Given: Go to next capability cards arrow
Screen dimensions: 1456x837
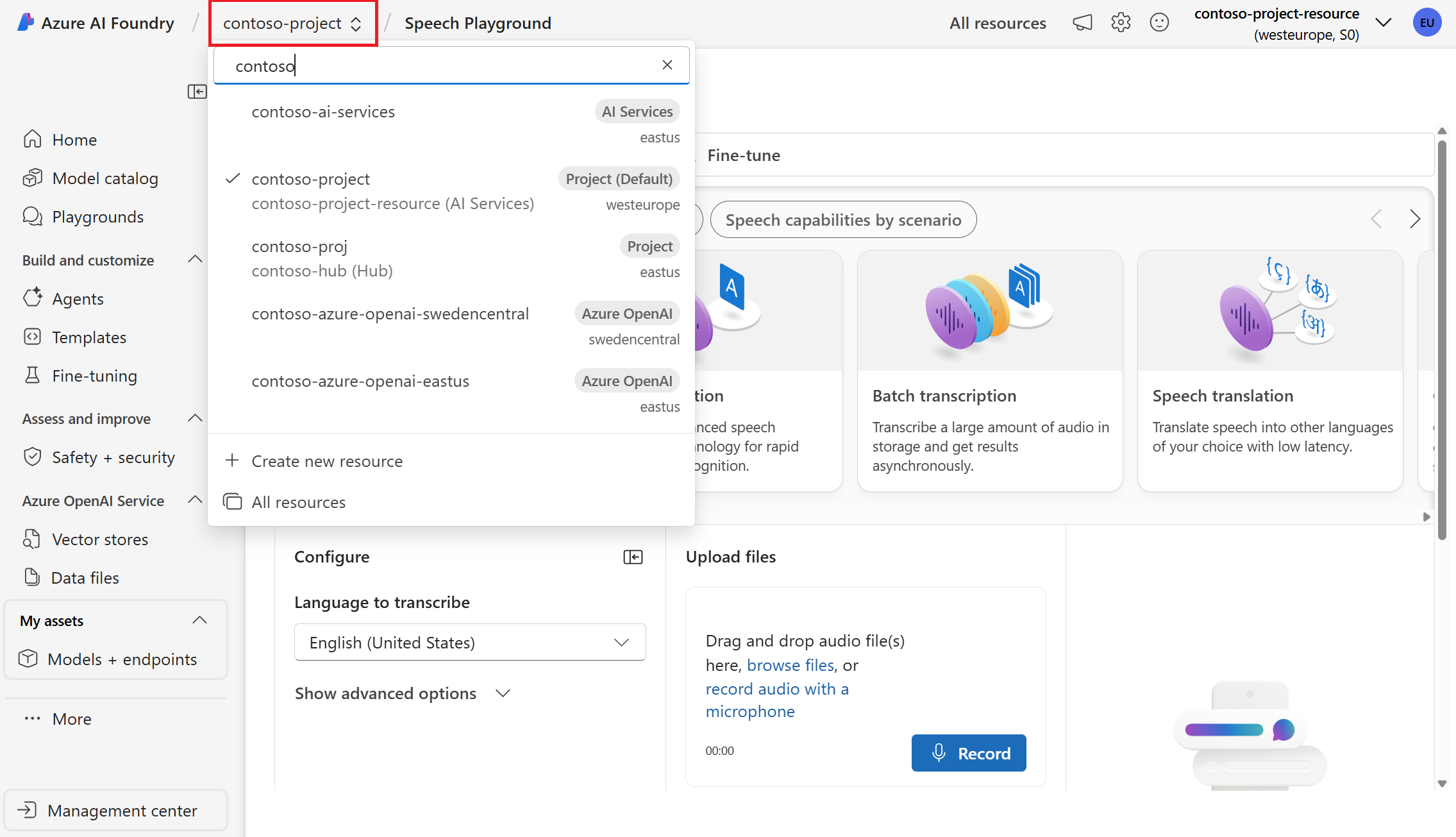Looking at the screenshot, I should 1415,219.
